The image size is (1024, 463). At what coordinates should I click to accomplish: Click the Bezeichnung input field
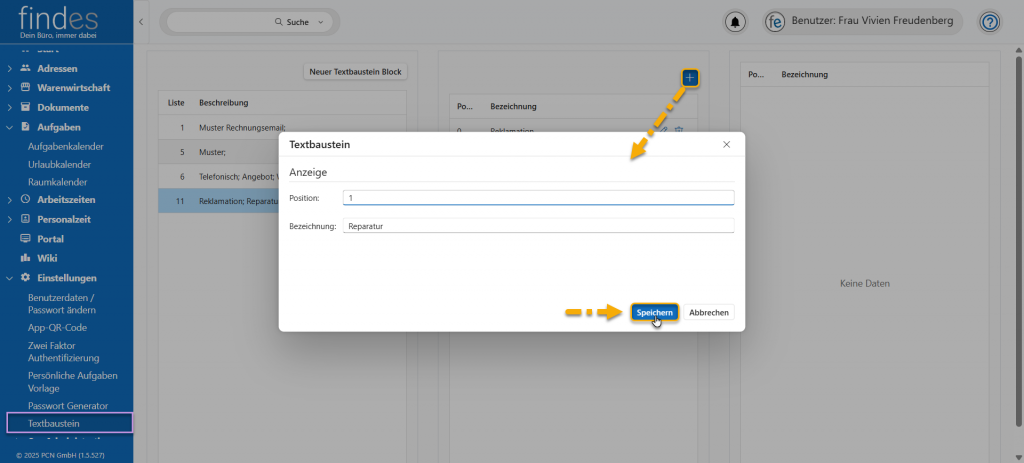tap(538, 226)
